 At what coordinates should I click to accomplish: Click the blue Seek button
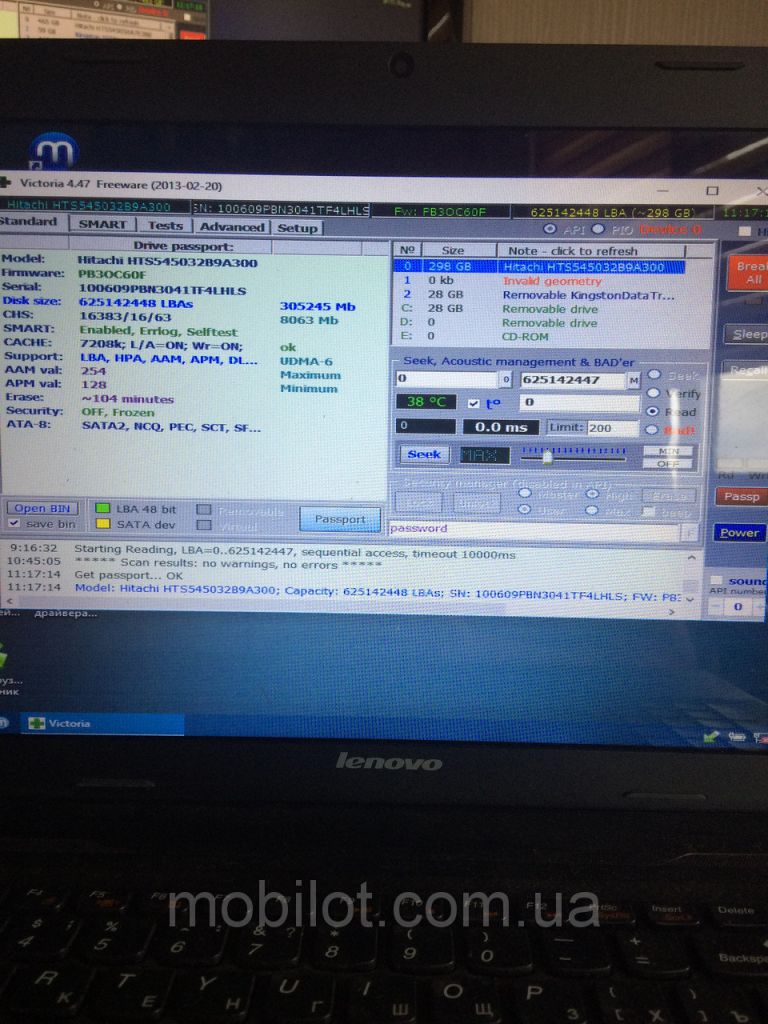(424, 454)
